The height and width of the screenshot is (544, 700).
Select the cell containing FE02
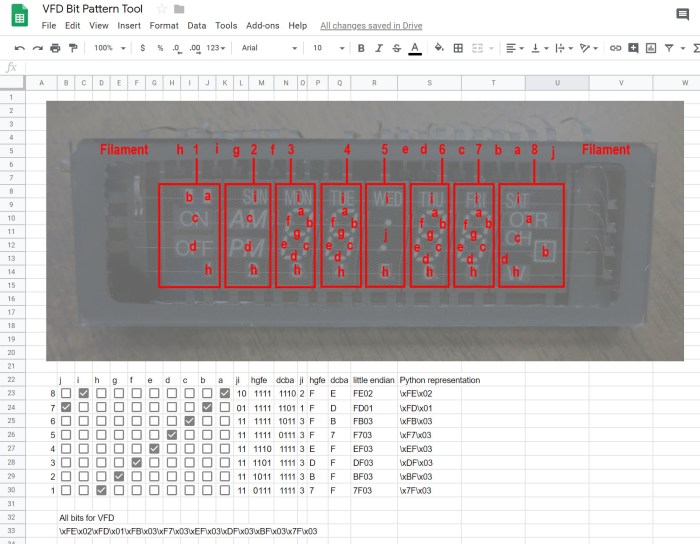(x=374, y=394)
